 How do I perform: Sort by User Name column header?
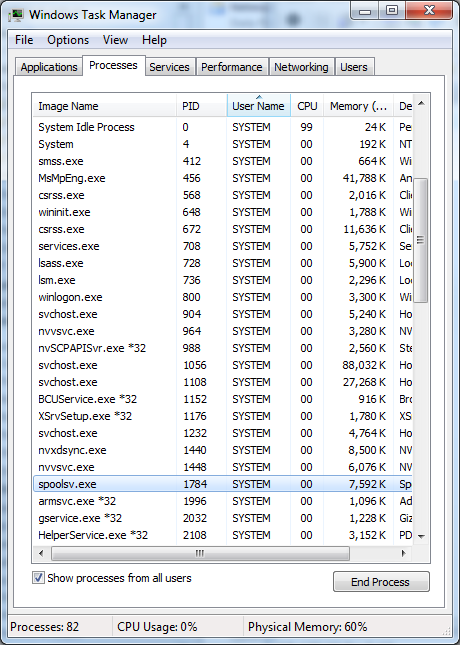pyautogui.click(x=258, y=106)
